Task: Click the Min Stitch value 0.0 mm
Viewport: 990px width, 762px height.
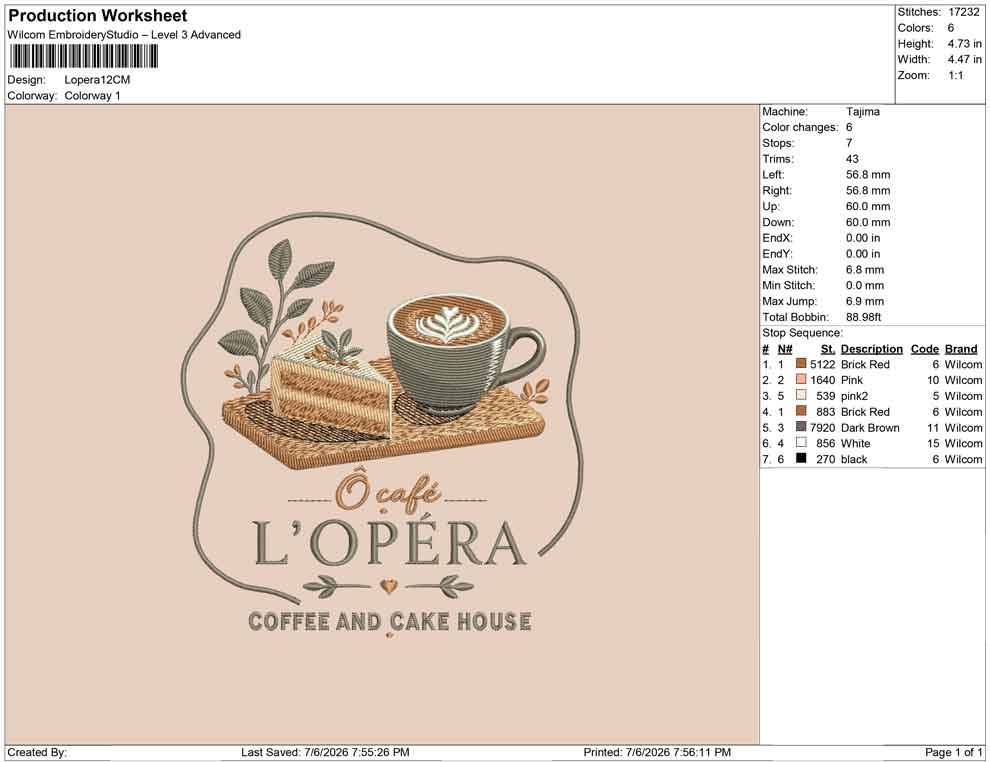Action: [865, 285]
